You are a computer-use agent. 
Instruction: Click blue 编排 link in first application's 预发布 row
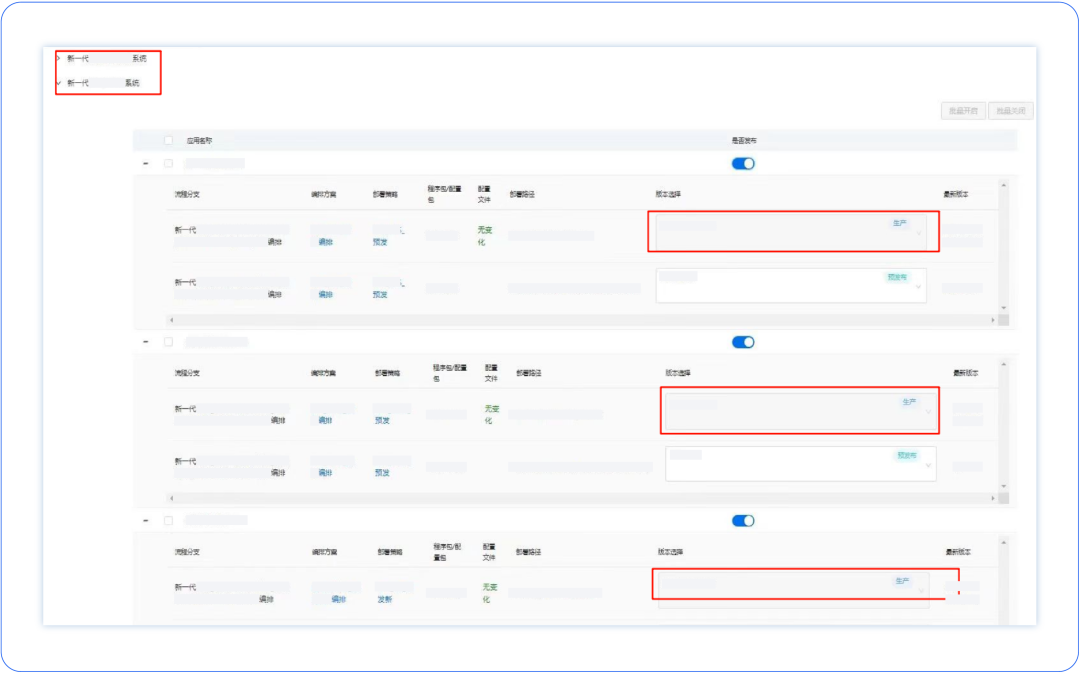click(x=325, y=295)
